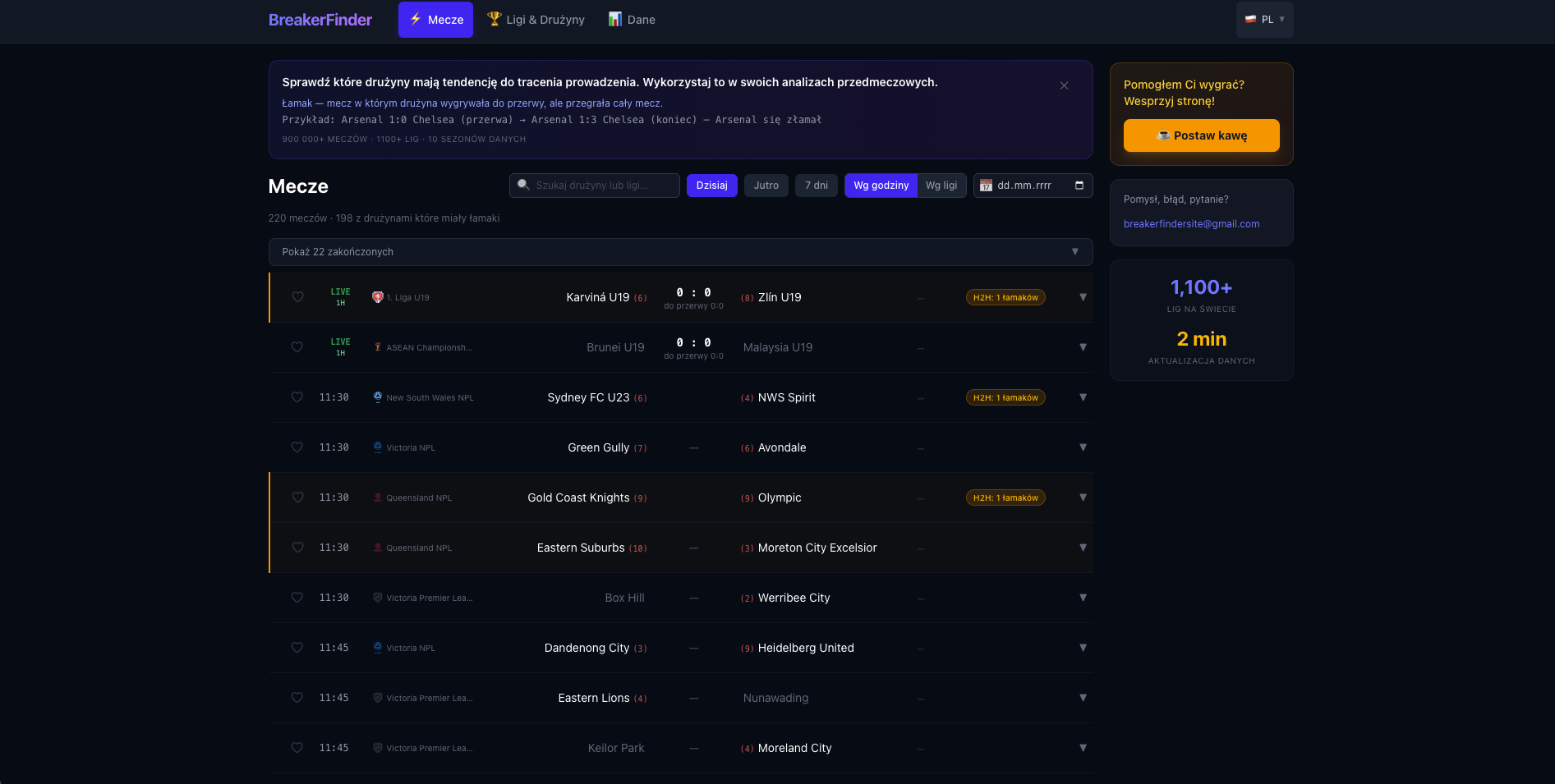Expand the Gold Coast Knights vs Olympic row
Image resolution: width=1555 pixels, height=784 pixels.
click(1083, 497)
